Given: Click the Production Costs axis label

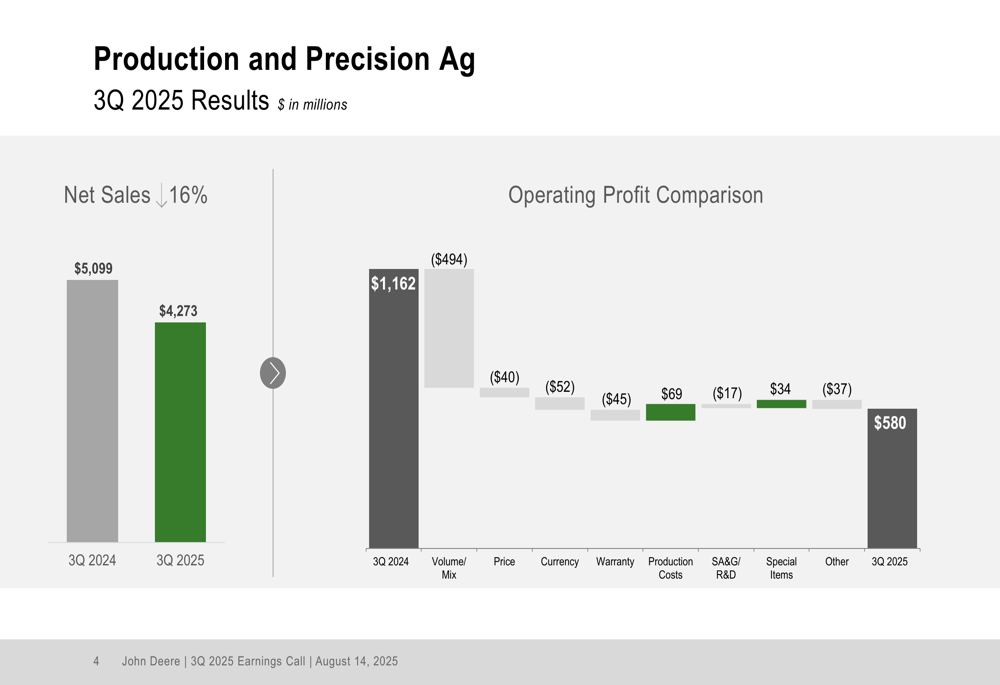Looking at the screenshot, I should [670, 568].
